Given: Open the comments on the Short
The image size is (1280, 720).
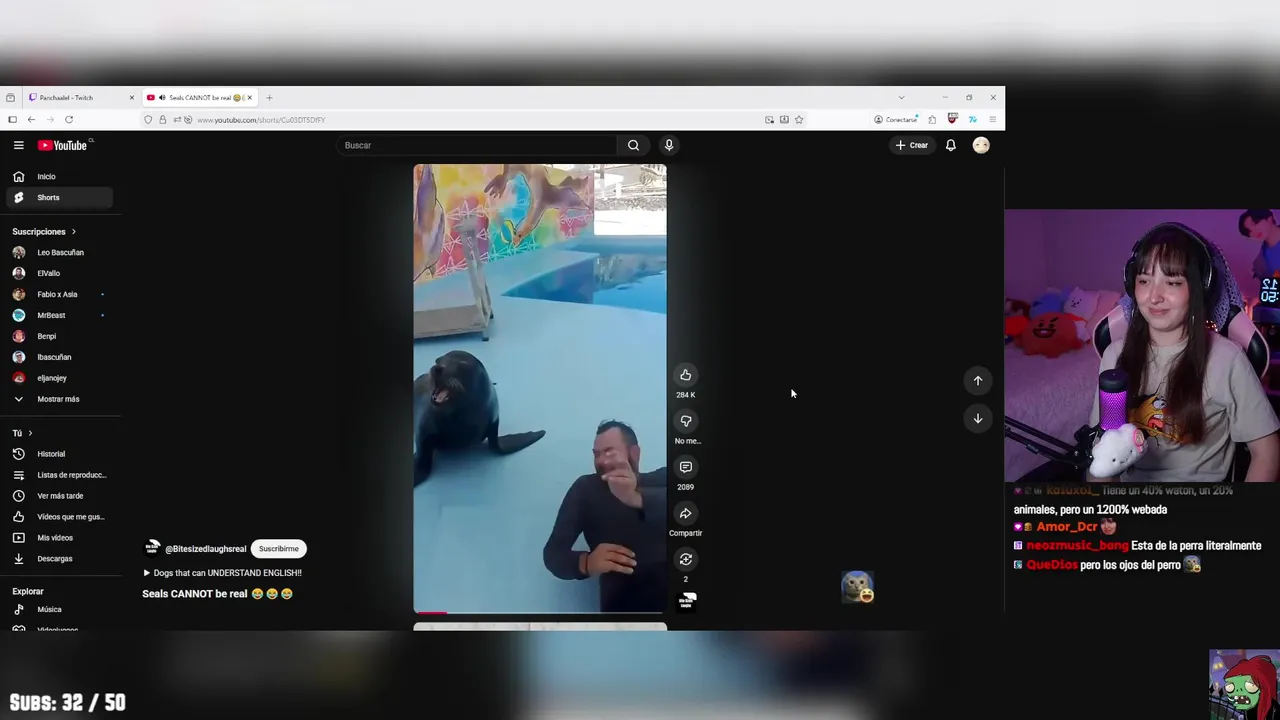Looking at the screenshot, I should pyautogui.click(x=685, y=467).
